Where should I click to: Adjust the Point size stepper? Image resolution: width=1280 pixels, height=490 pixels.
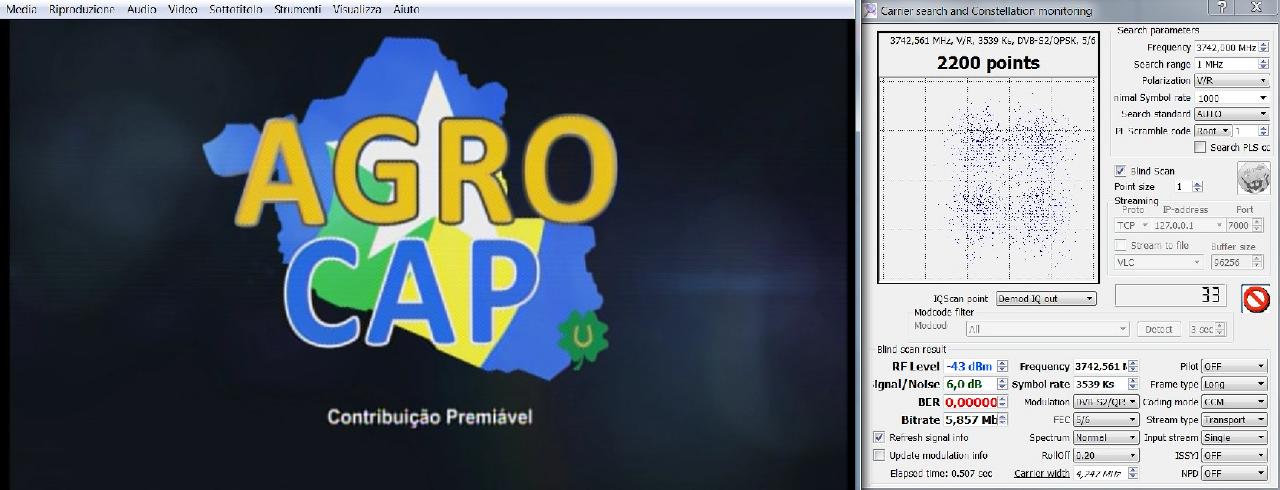pos(1198,187)
